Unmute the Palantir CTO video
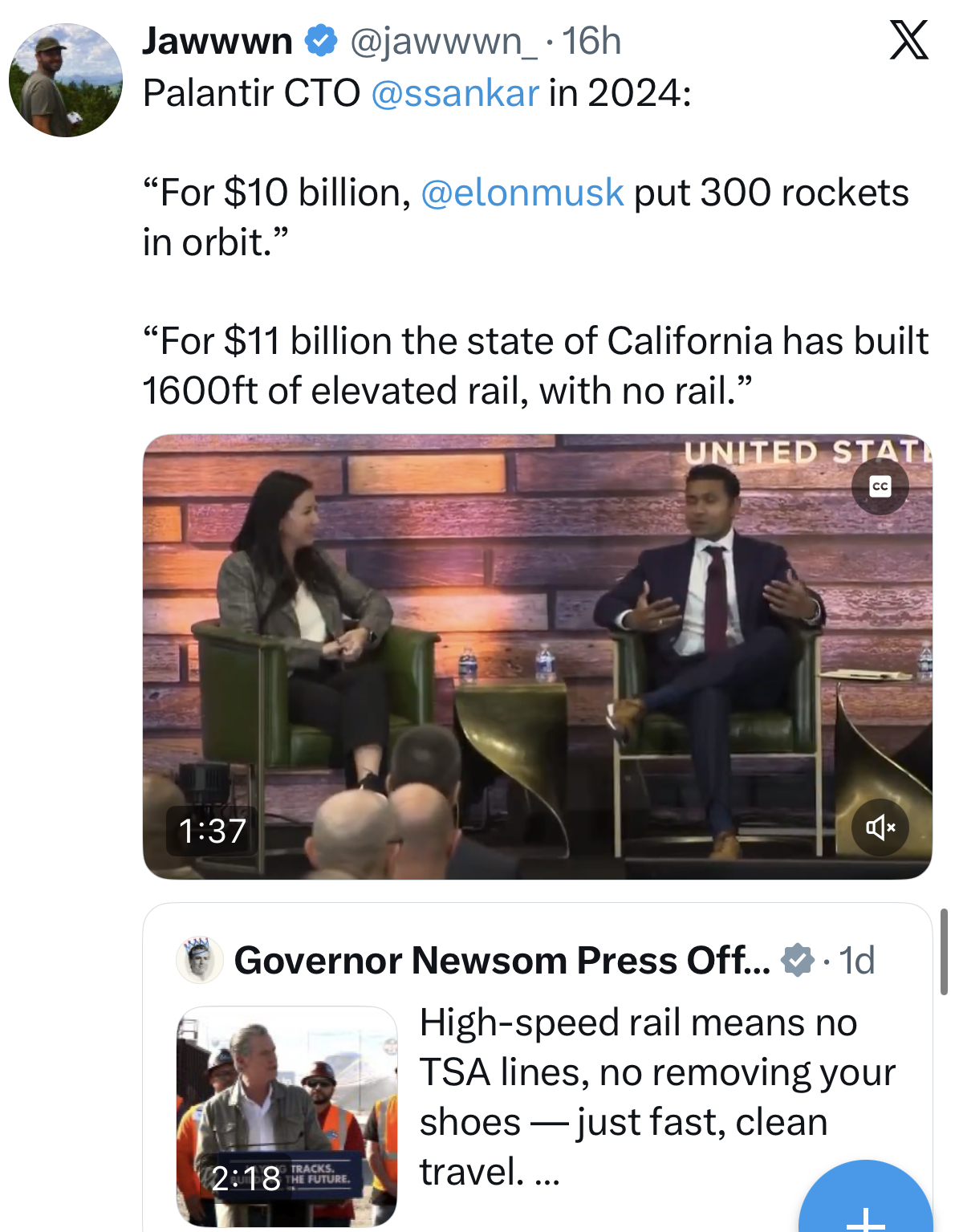The height and width of the screenshot is (1232, 955). (880, 827)
